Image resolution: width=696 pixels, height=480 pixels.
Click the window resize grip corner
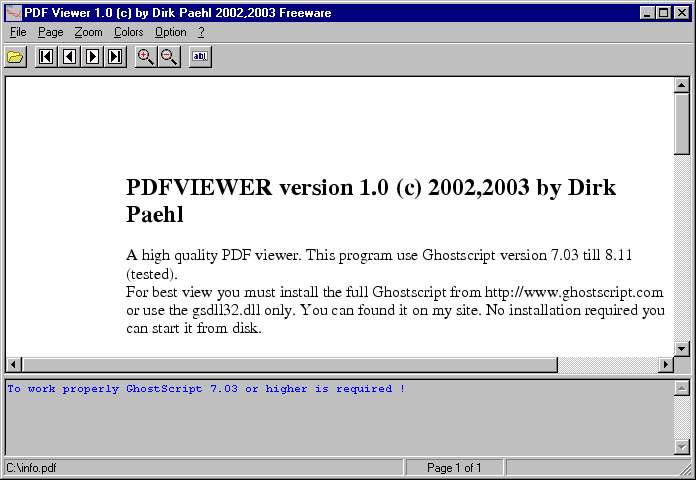687,470
